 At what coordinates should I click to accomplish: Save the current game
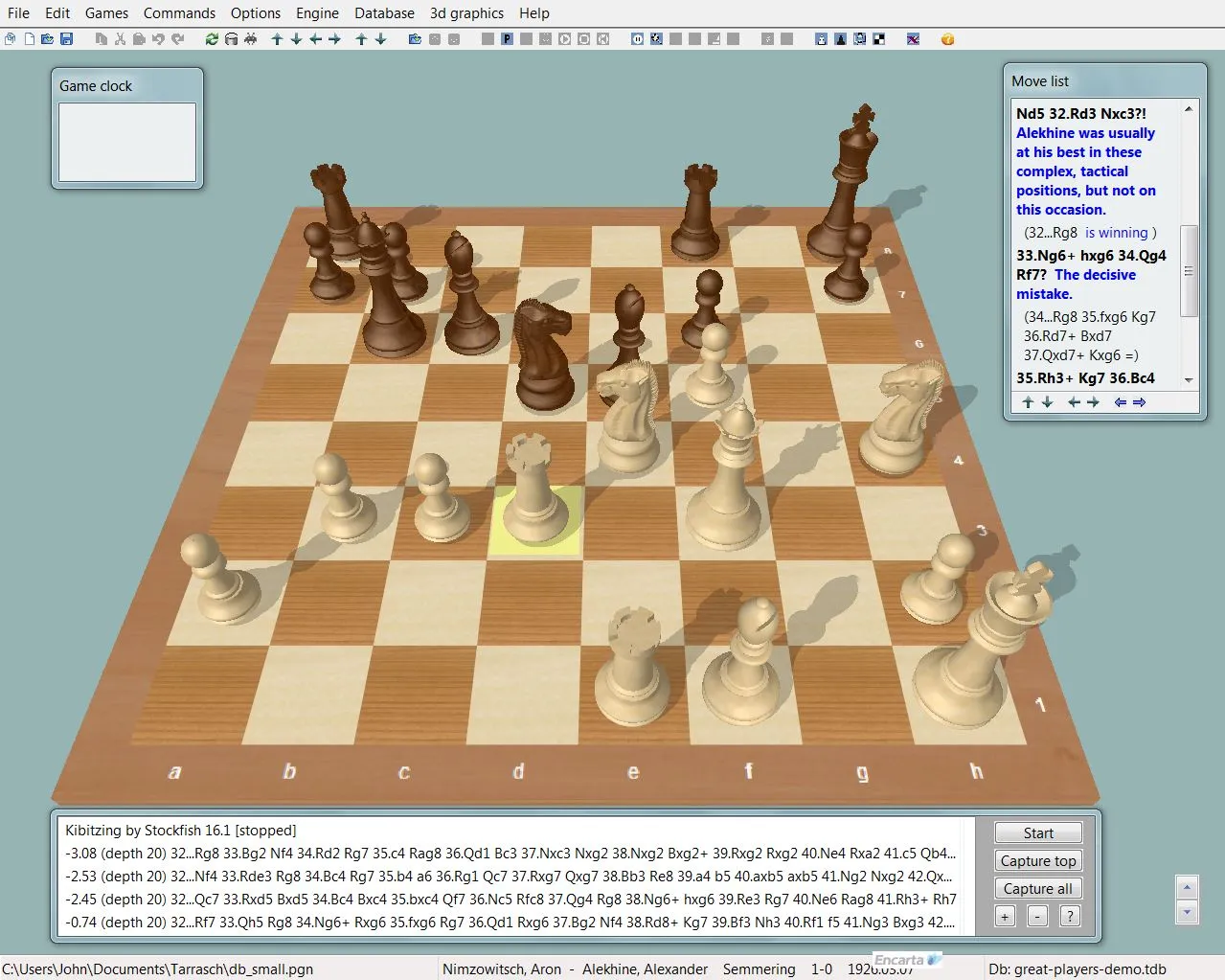(x=67, y=39)
